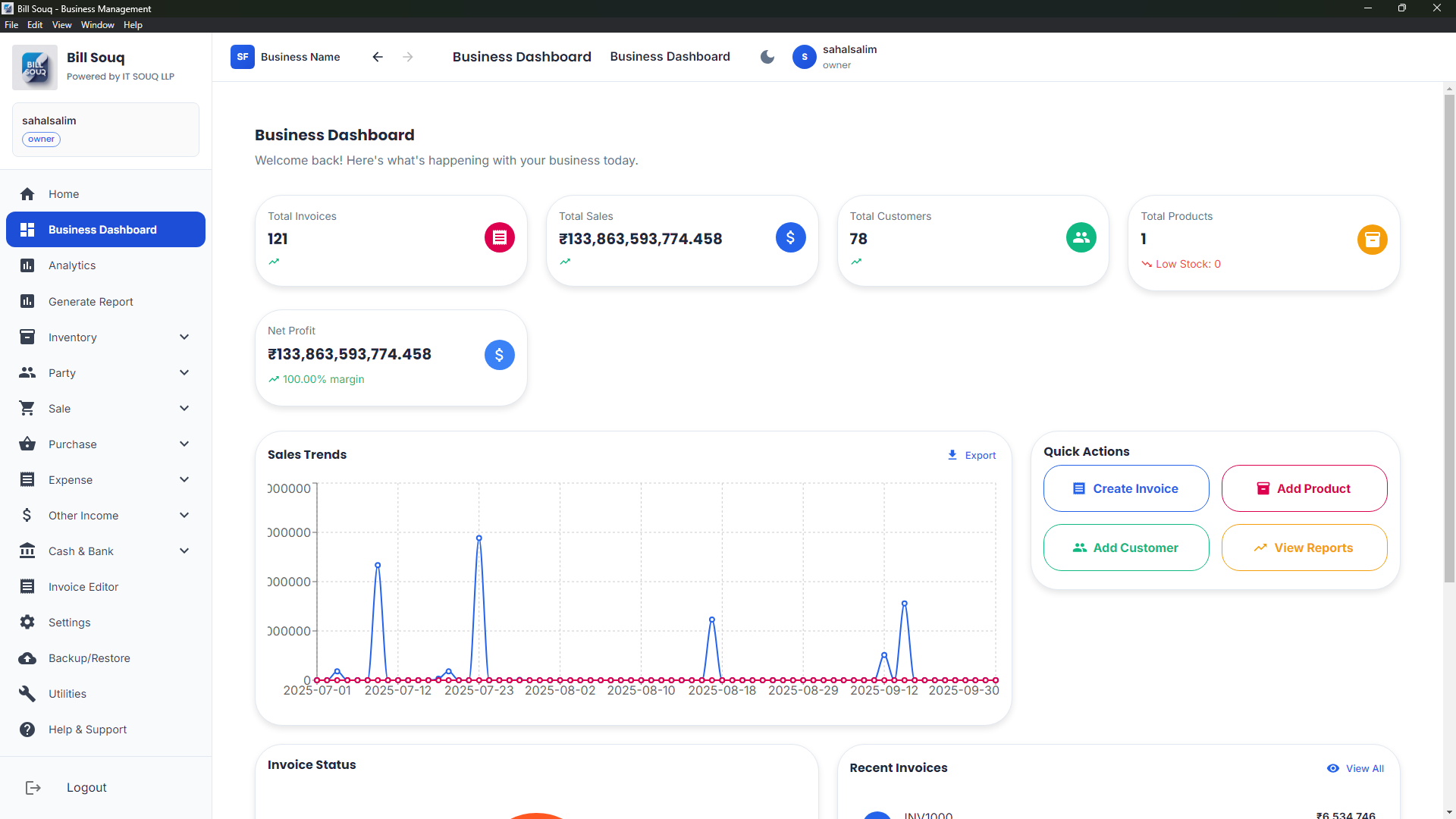The image size is (1456, 819).
Task: Click the sahalsalim profile avatar
Action: [805, 57]
